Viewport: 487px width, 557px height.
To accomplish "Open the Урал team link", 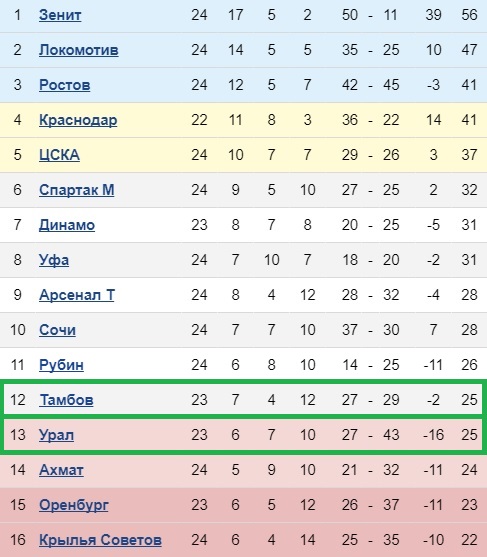I will pyautogui.click(x=56, y=435).
